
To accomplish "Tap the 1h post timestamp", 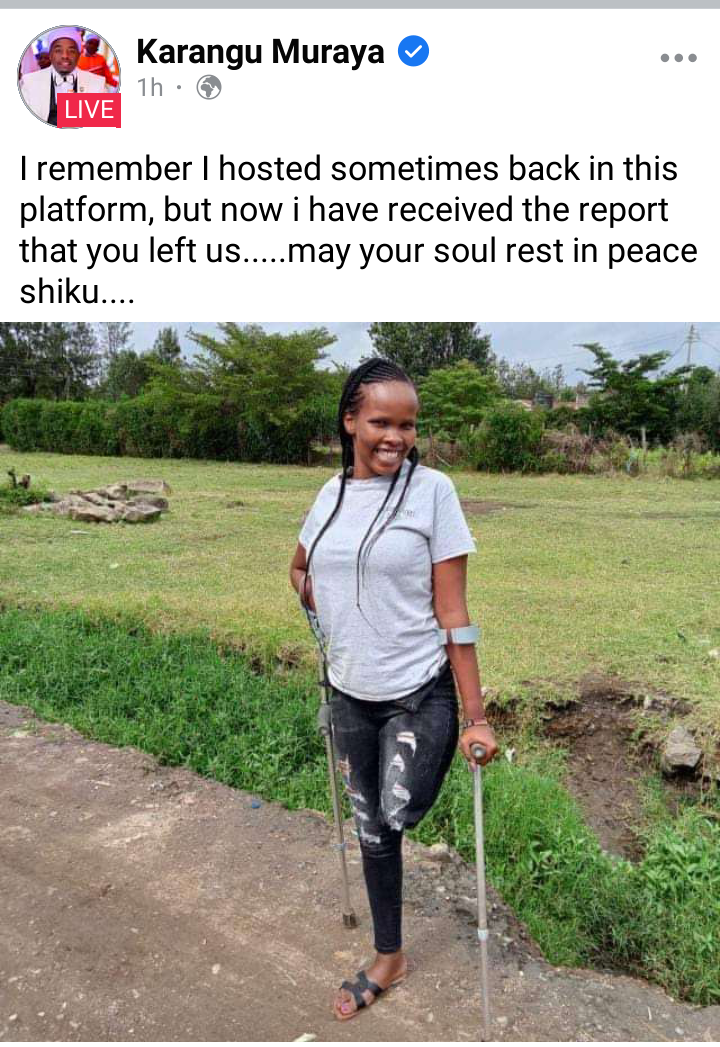I will tap(150, 87).
